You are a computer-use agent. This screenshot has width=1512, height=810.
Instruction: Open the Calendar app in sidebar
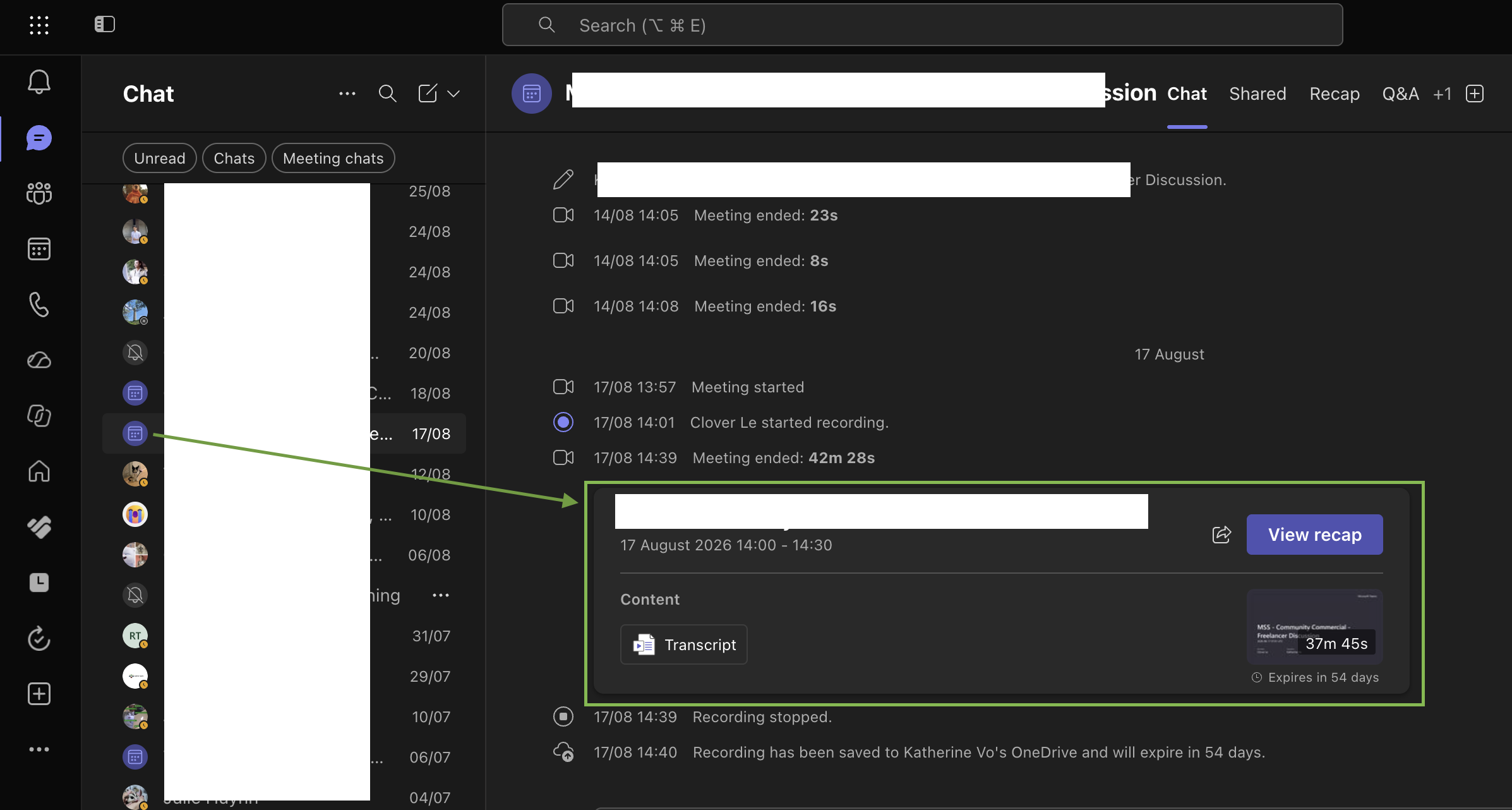39,249
